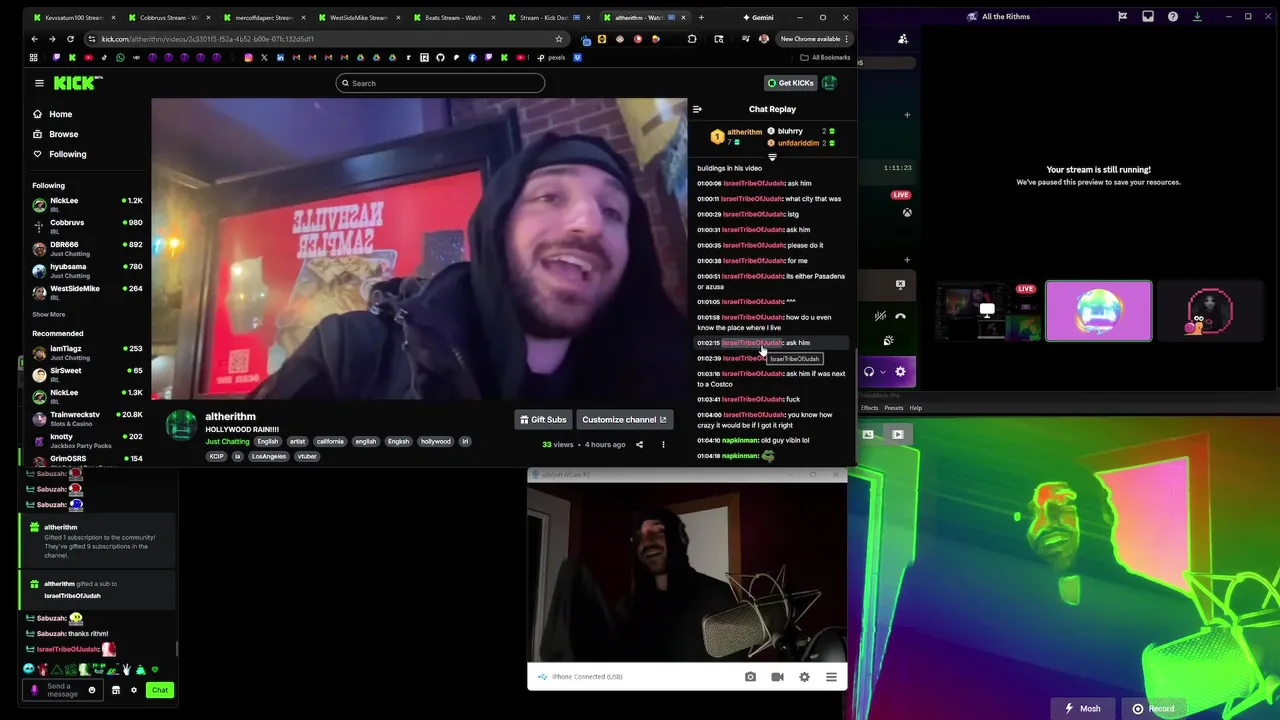1280x720 pixels.
Task: Open the Kick sidebar hamburger menu
Action: click(39, 83)
